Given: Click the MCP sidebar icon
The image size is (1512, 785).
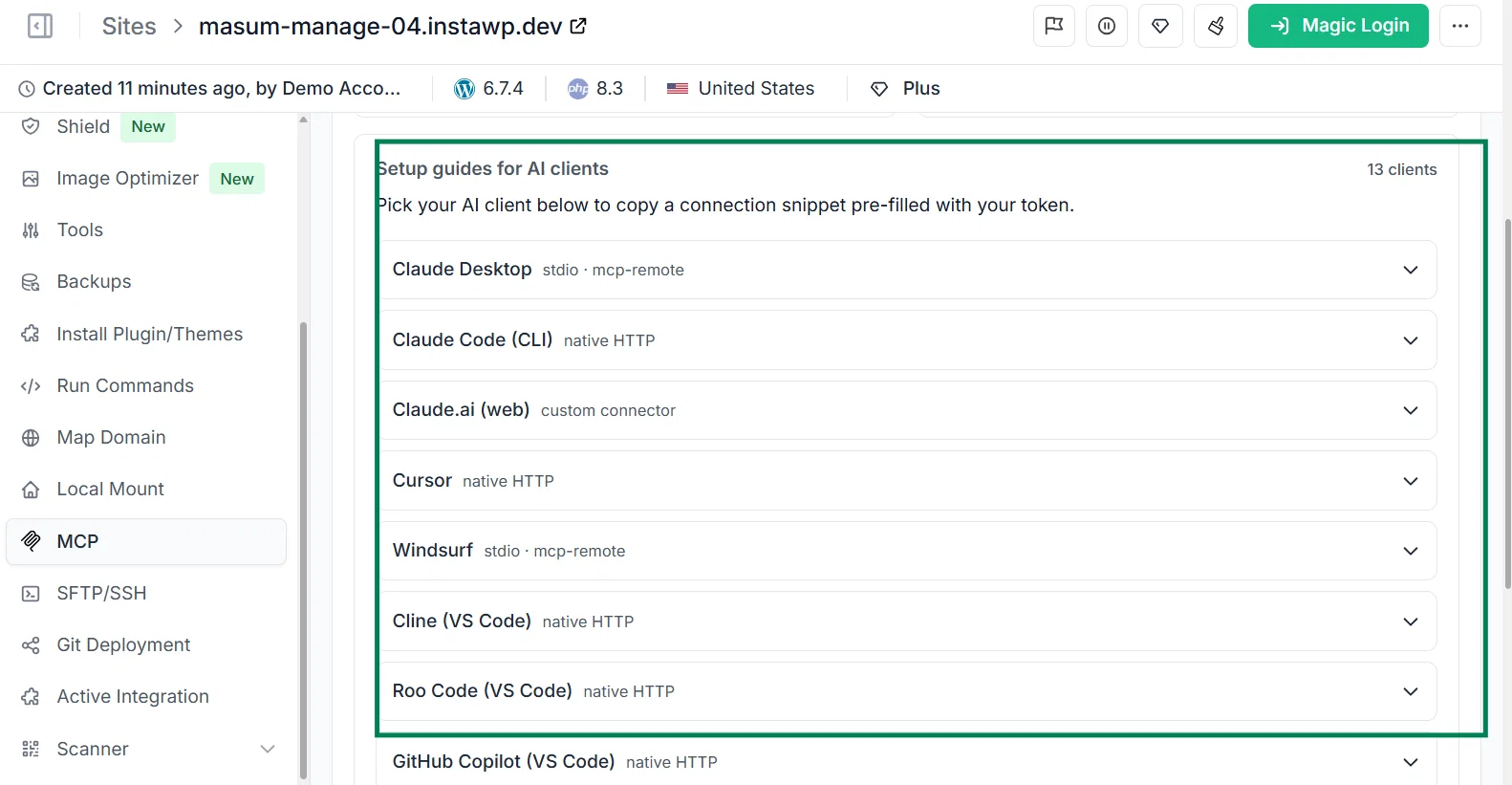Looking at the screenshot, I should [31, 541].
